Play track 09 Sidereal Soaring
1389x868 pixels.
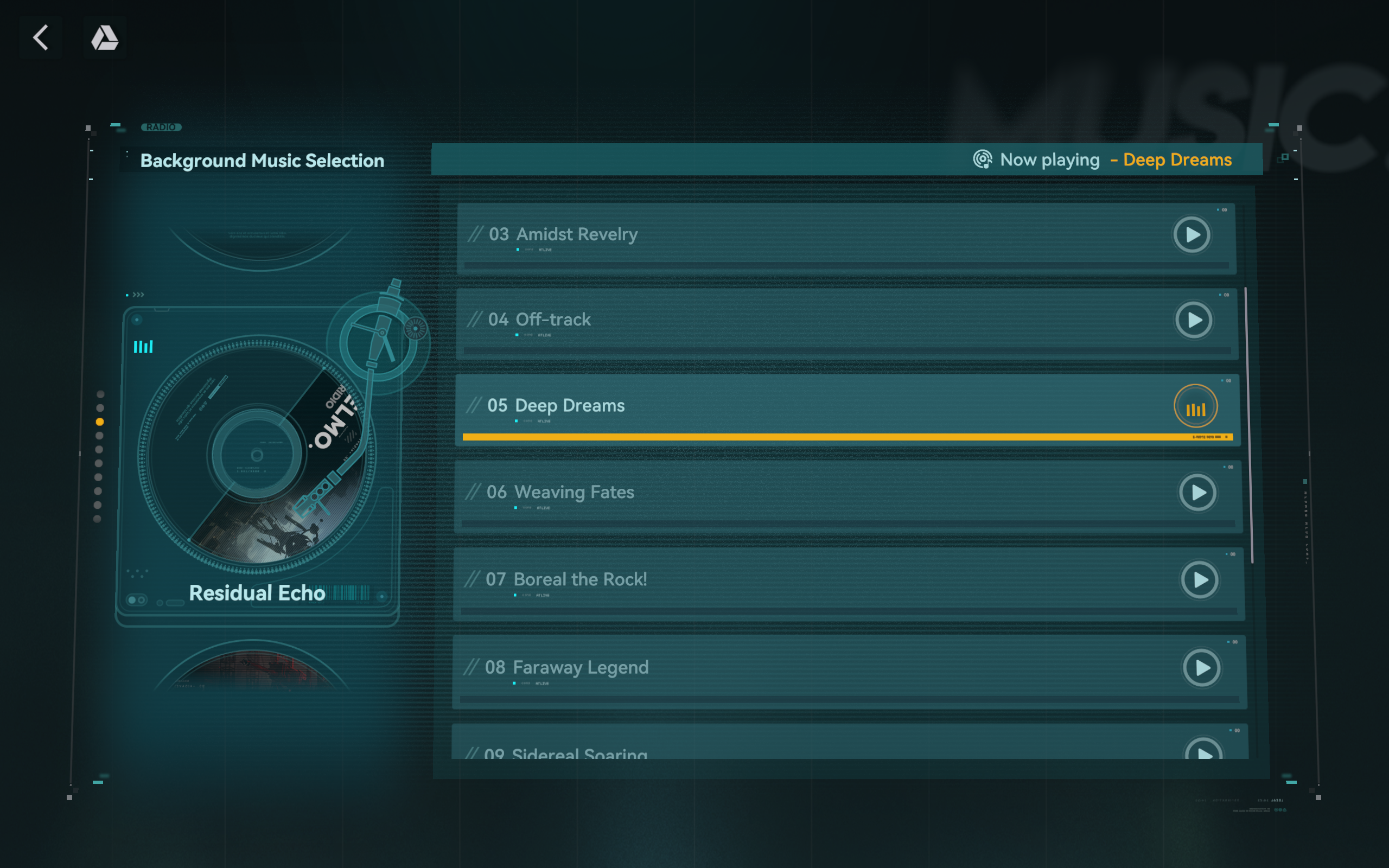1203,749
